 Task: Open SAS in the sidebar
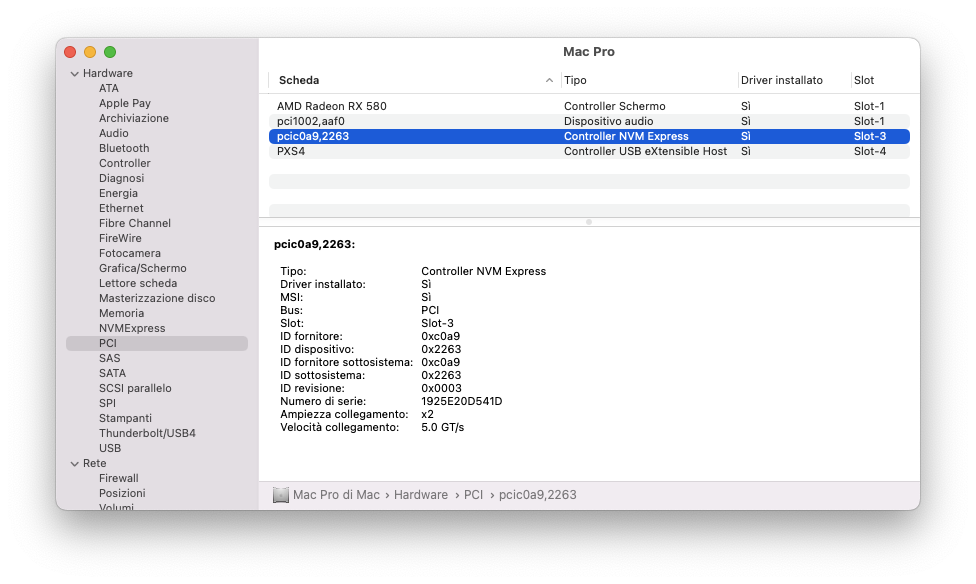click(x=110, y=358)
